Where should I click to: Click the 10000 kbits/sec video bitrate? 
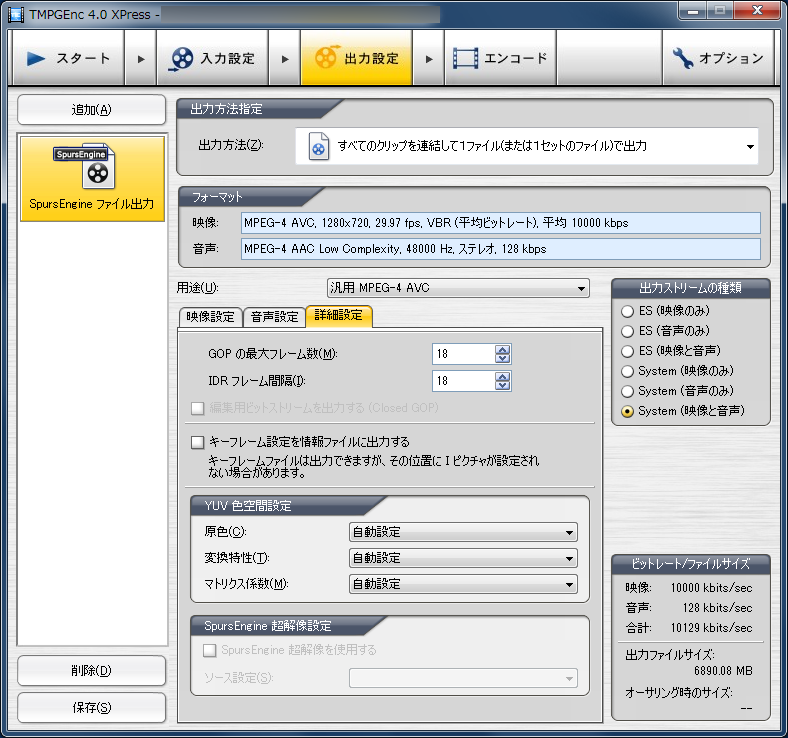tap(711, 588)
